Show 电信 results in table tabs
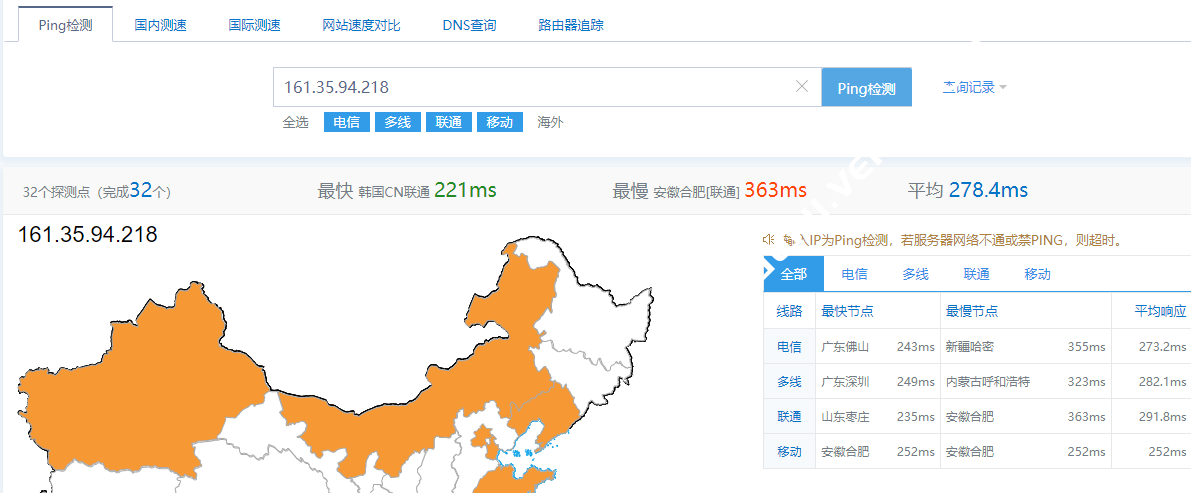The width and height of the screenshot is (1191, 493). click(855, 274)
